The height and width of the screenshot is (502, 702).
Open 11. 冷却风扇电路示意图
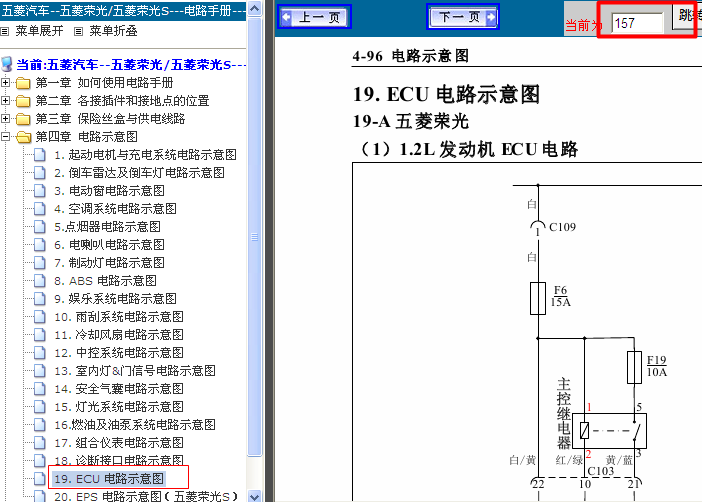tap(119, 335)
